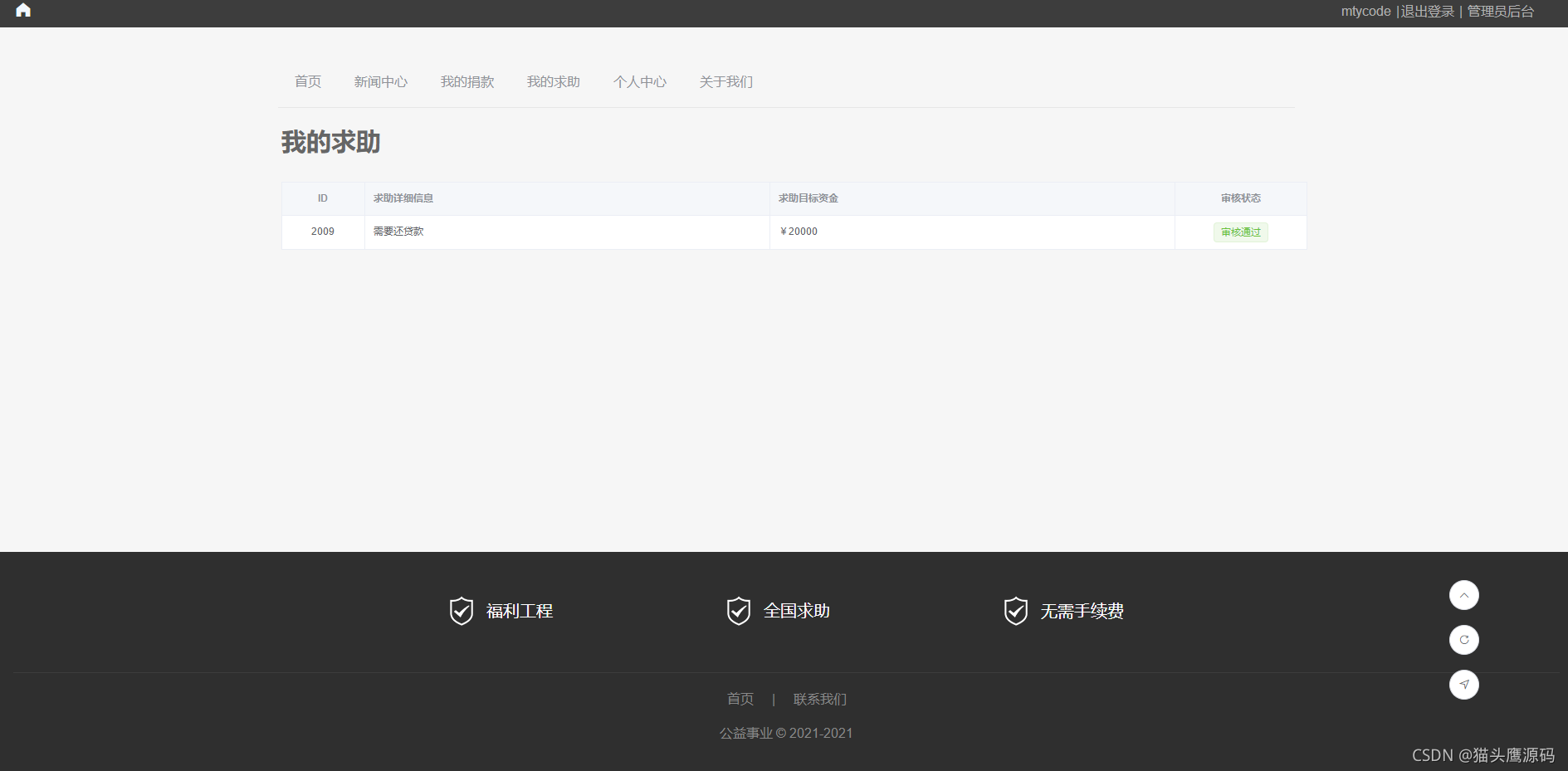
Task: Click the scroll-to-top arrow button
Action: (1463, 595)
